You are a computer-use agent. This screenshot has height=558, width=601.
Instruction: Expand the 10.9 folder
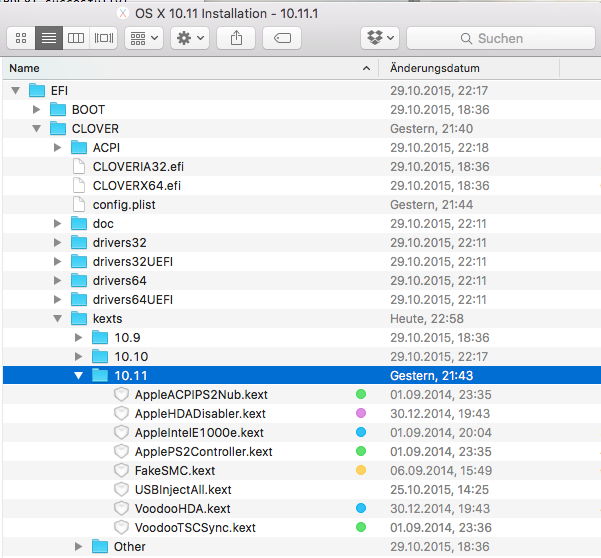tap(79, 338)
